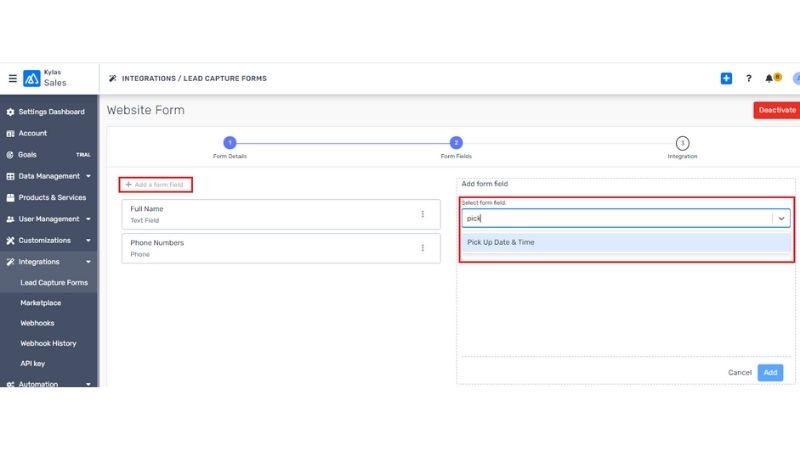800x450 pixels.
Task: Open API key menu item
Action: (32, 364)
